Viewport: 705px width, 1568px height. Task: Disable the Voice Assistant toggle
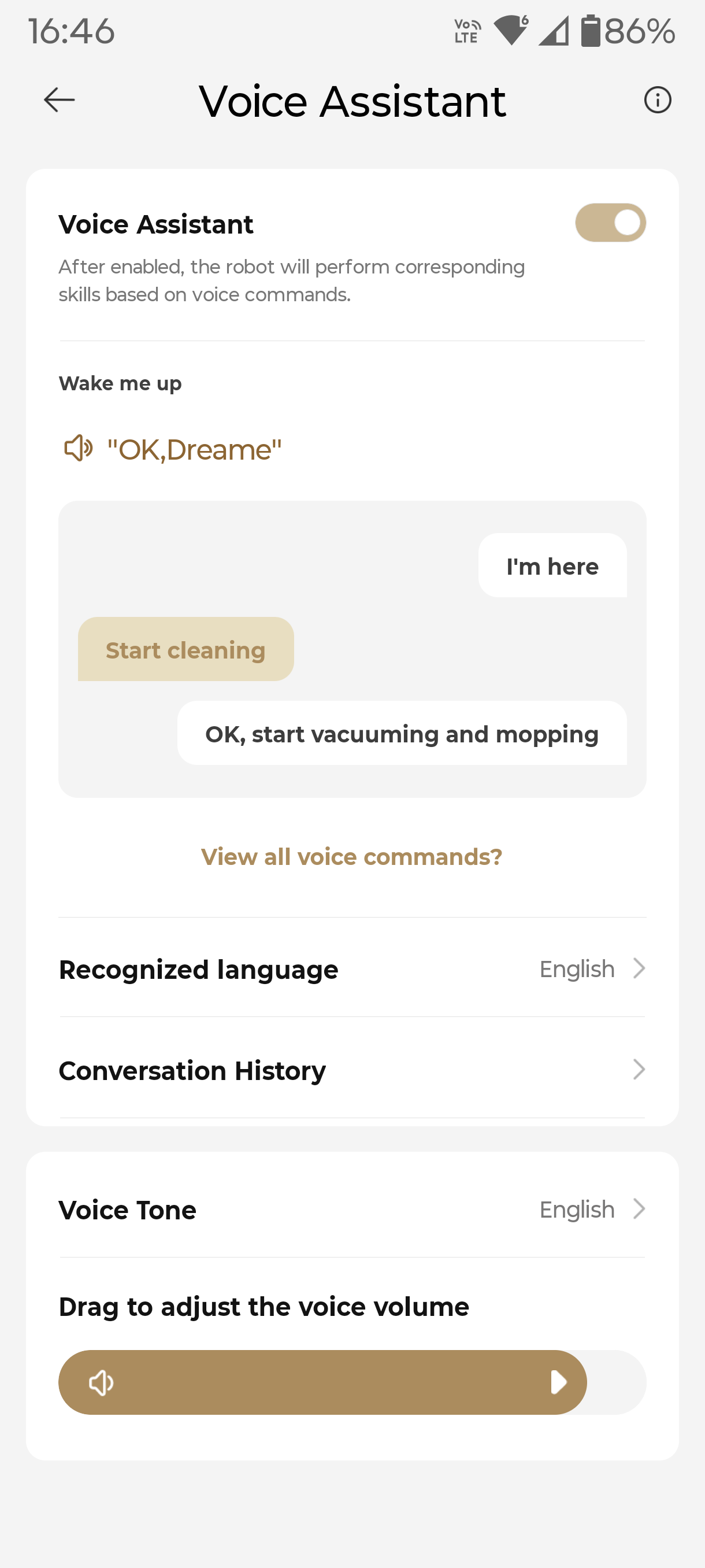tap(610, 223)
